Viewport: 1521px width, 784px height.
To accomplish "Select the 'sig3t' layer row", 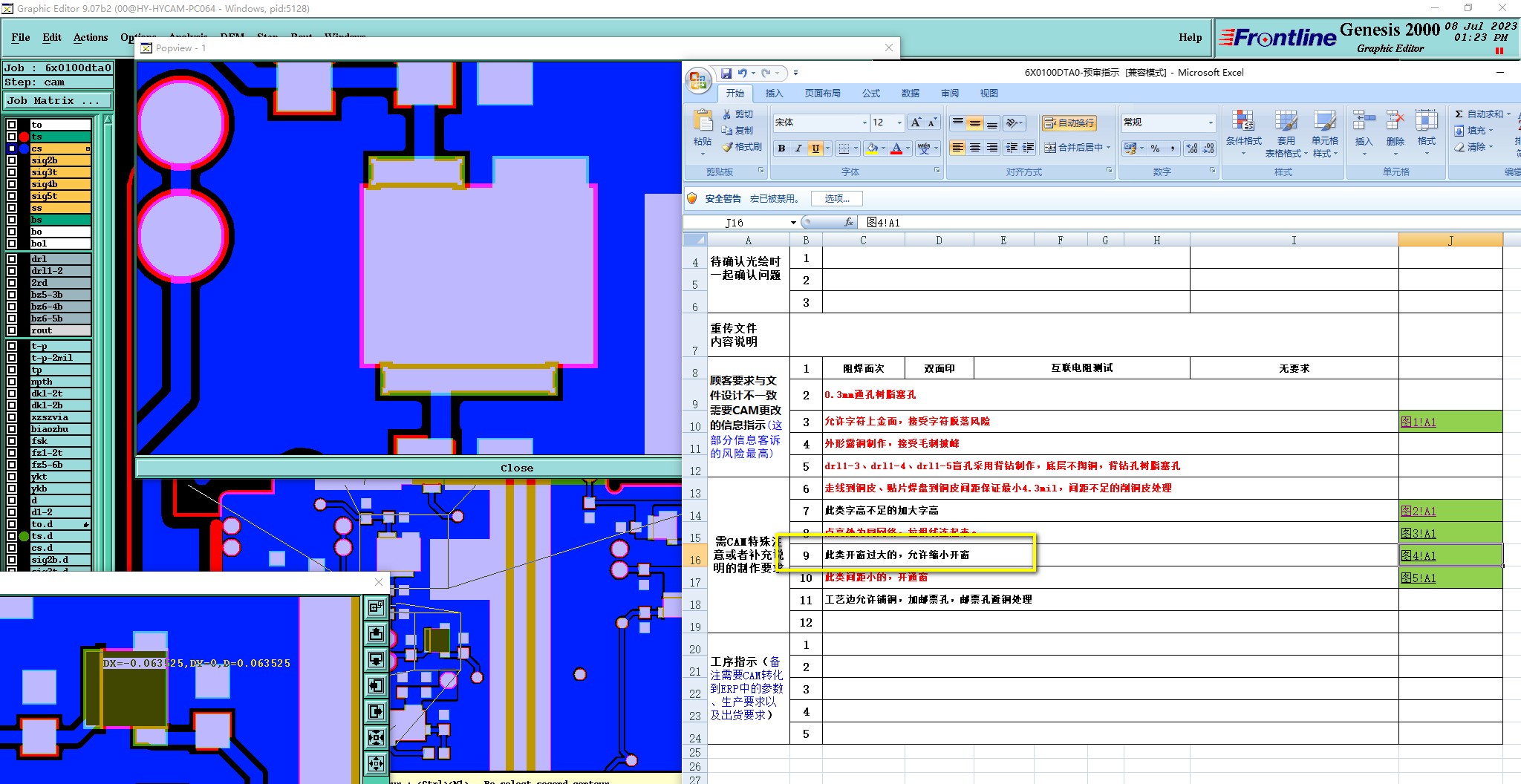I will (x=60, y=172).
